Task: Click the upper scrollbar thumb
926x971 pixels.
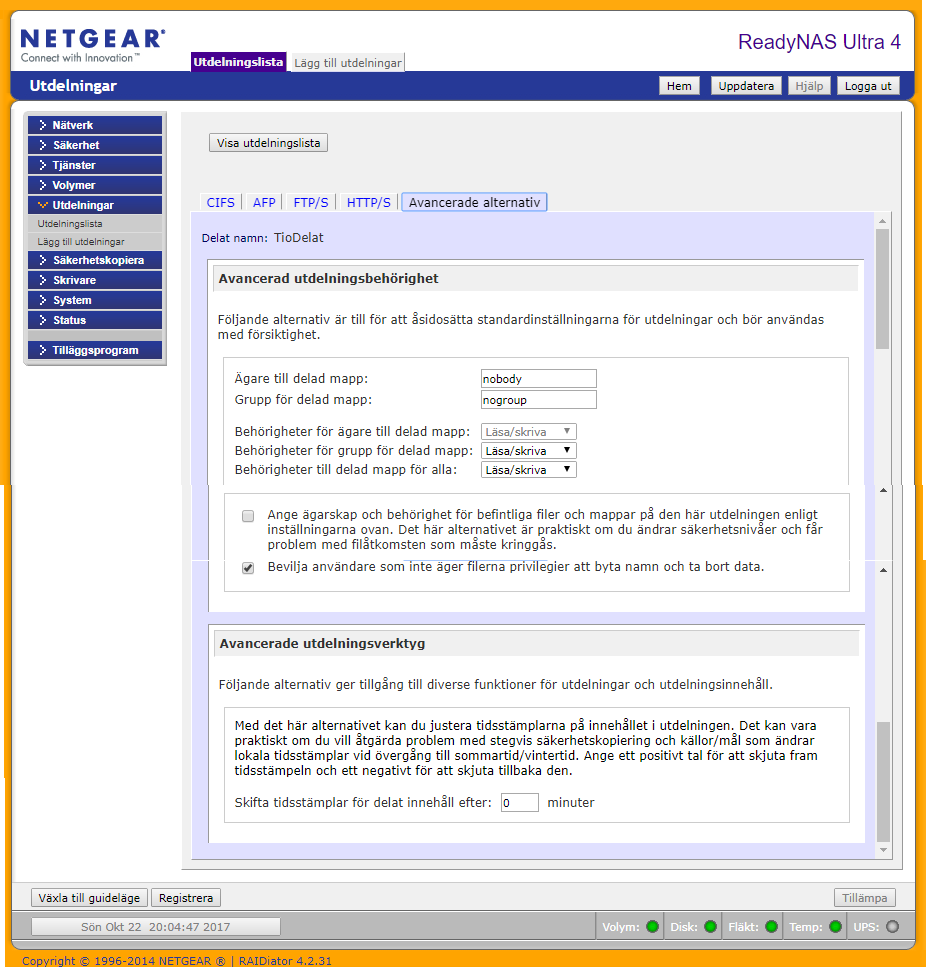Action: (883, 289)
